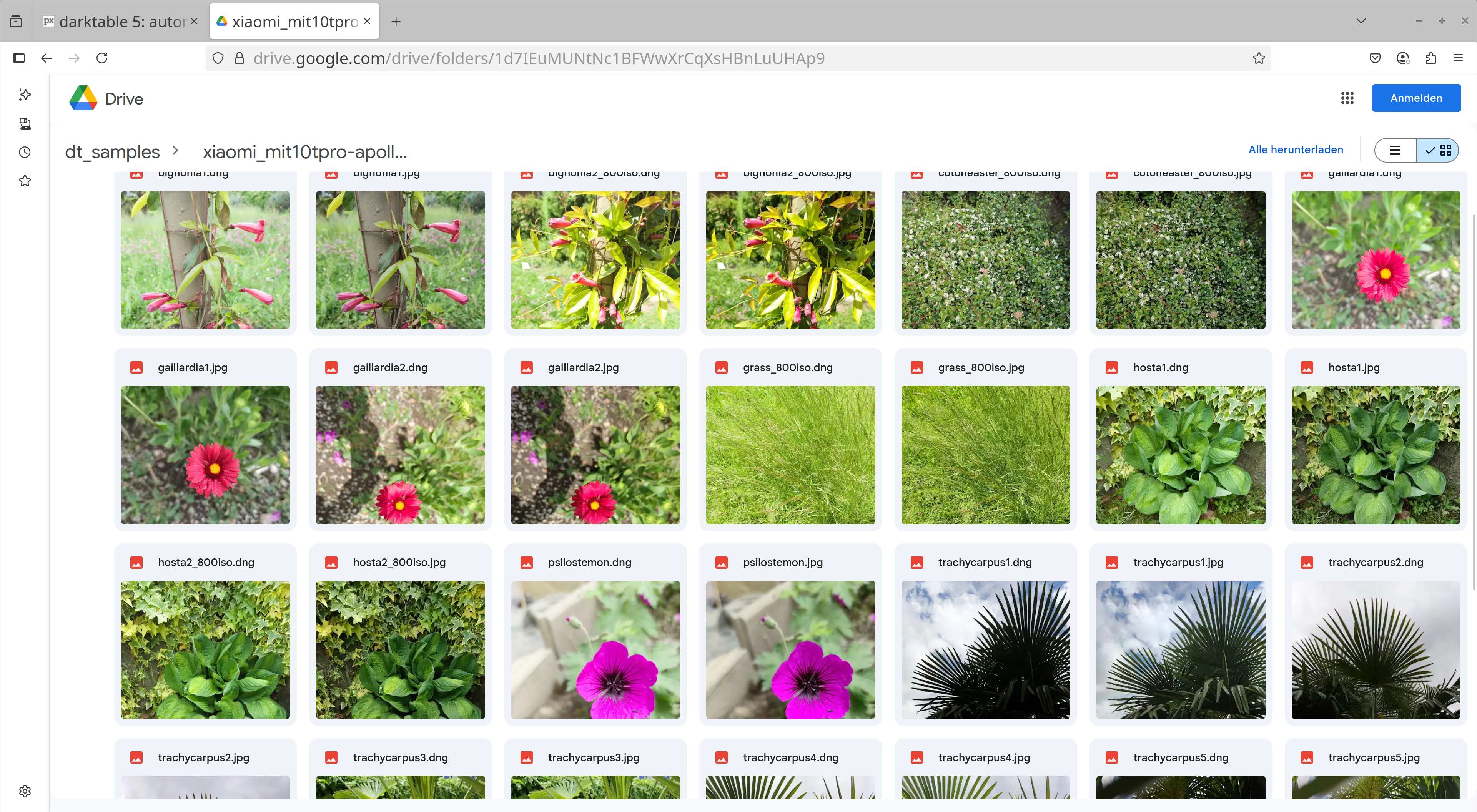1477x812 pixels.
Task: Go to dt_samples breadcrumb folder
Action: point(112,152)
